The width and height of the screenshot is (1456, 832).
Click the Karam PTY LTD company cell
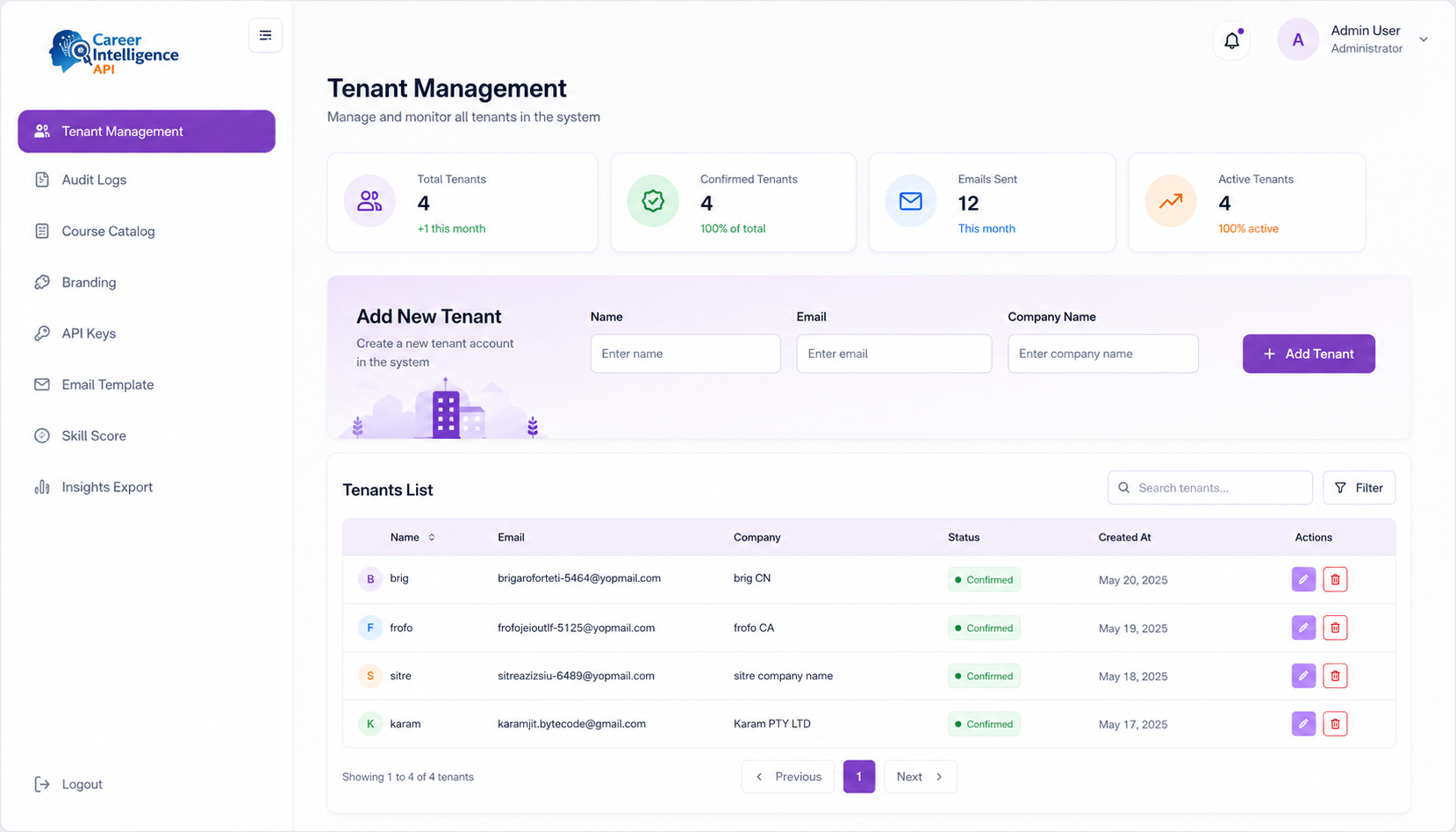point(772,724)
